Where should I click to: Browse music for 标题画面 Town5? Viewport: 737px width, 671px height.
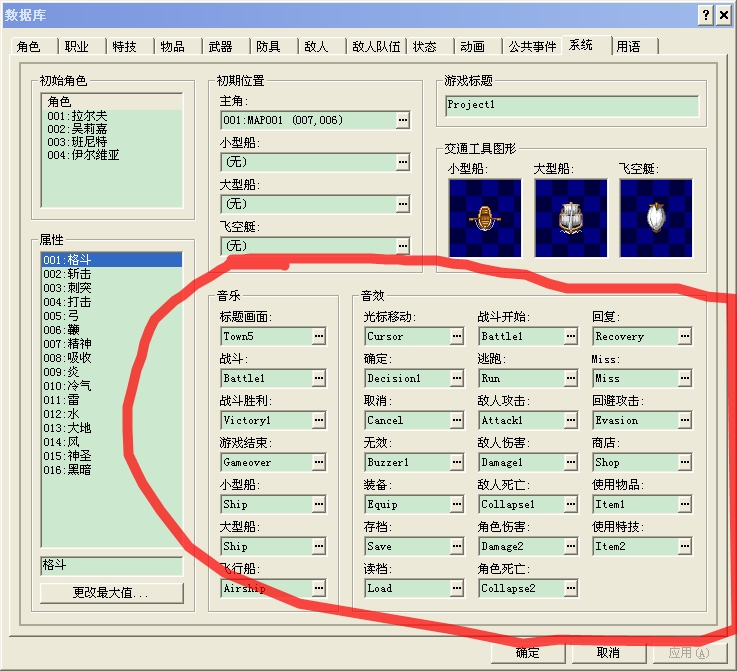tap(319, 336)
